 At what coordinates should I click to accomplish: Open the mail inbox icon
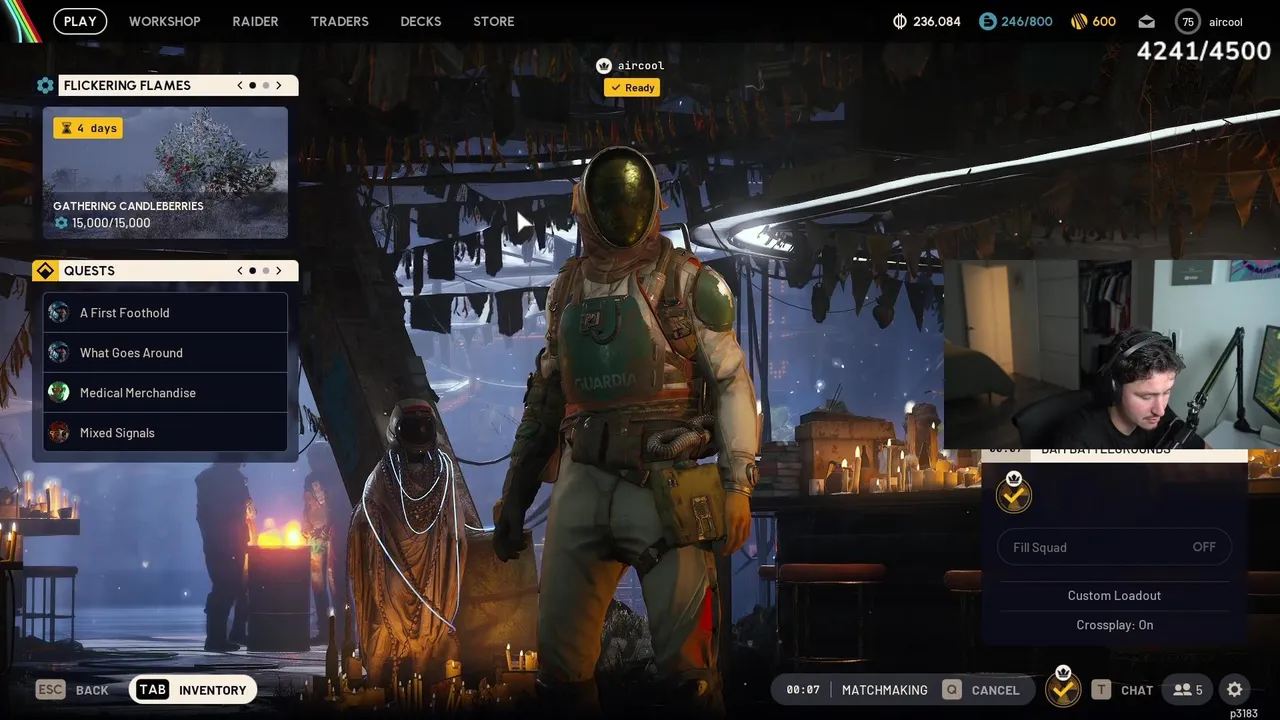(x=1146, y=22)
